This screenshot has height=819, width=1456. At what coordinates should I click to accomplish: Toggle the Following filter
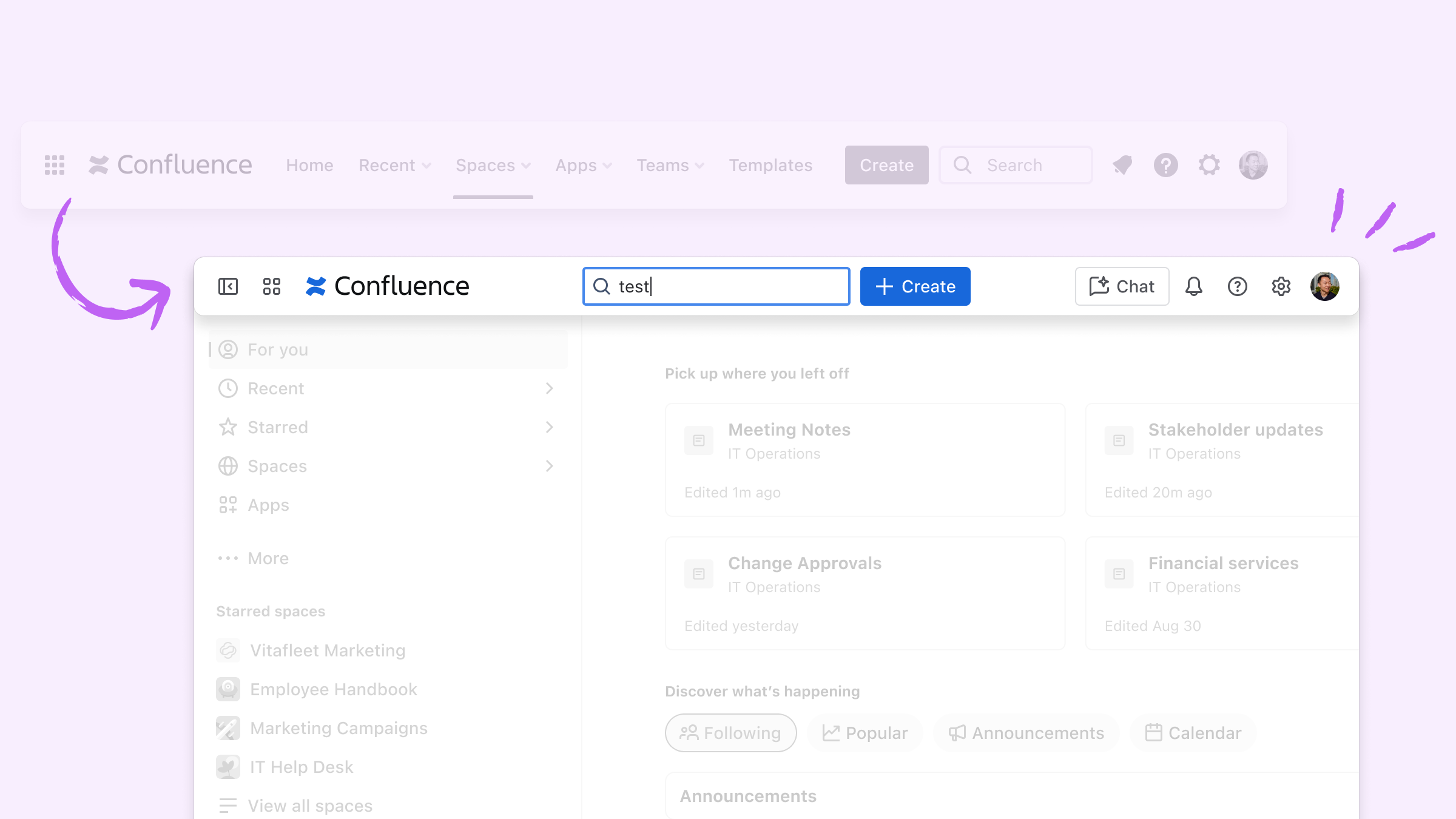tap(730, 732)
